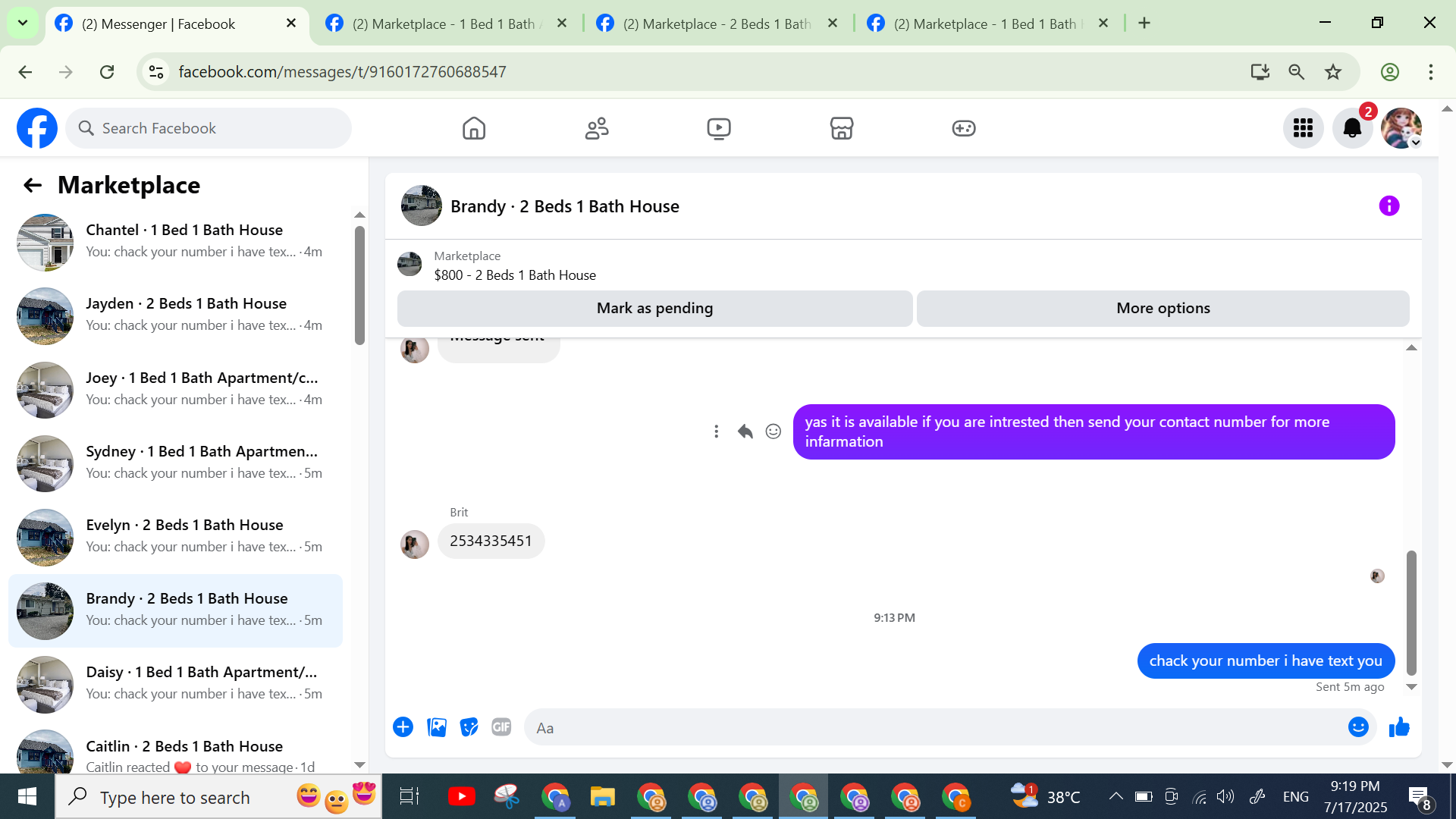Screen dimensions: 1456x819
Task: Expand the tab search dropdown
Action: (23, 24)
